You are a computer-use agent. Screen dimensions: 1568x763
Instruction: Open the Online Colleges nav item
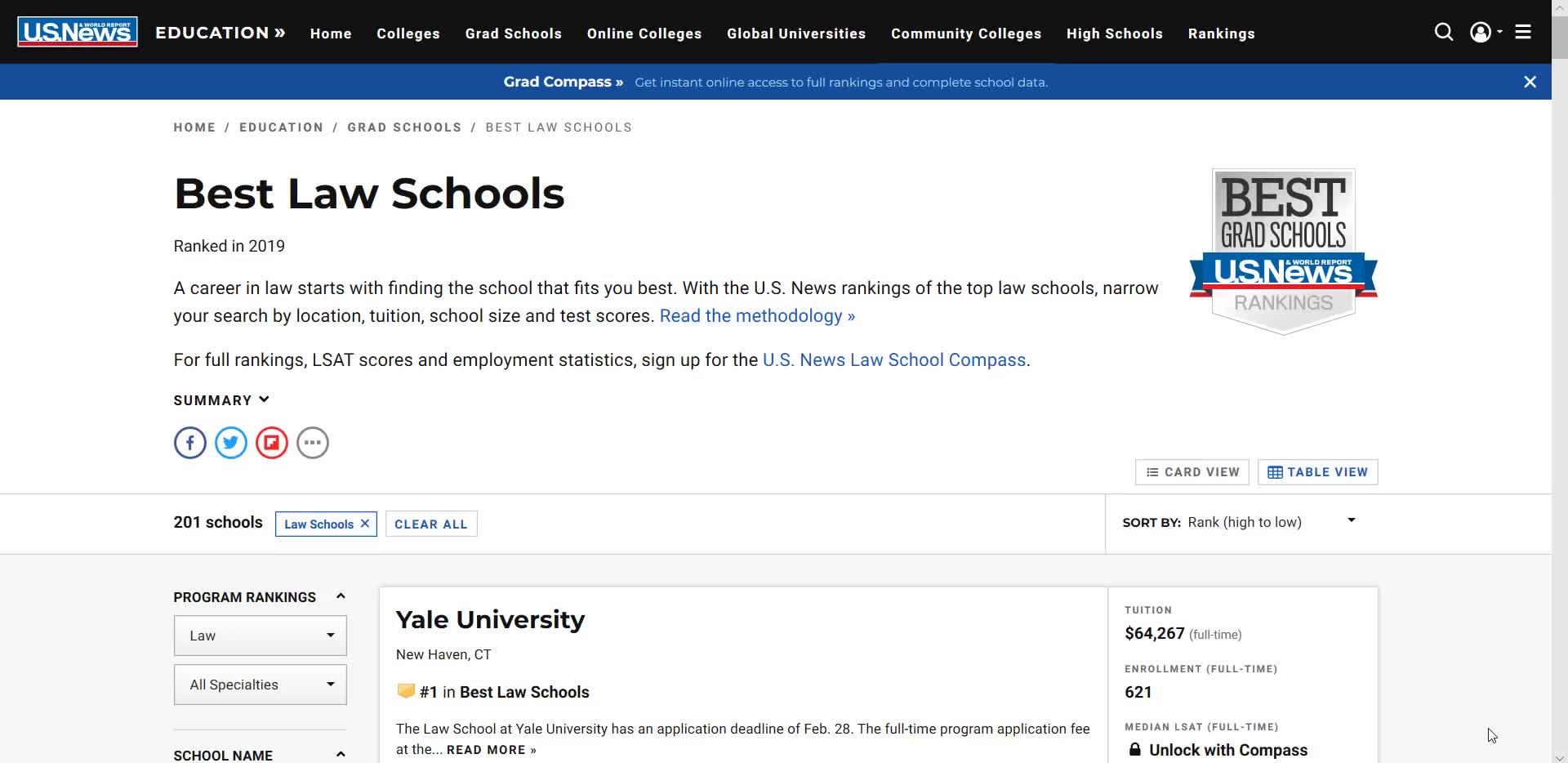[644, 33]
